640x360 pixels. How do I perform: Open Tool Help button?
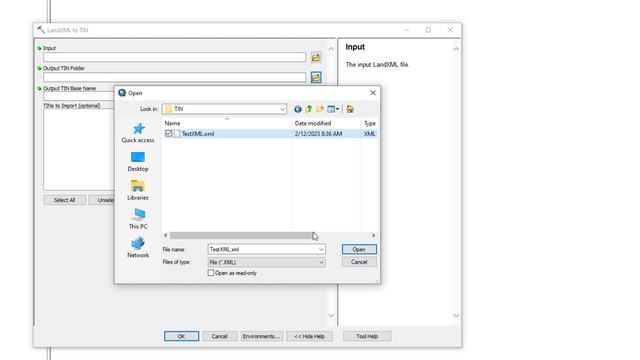(367, 336)
